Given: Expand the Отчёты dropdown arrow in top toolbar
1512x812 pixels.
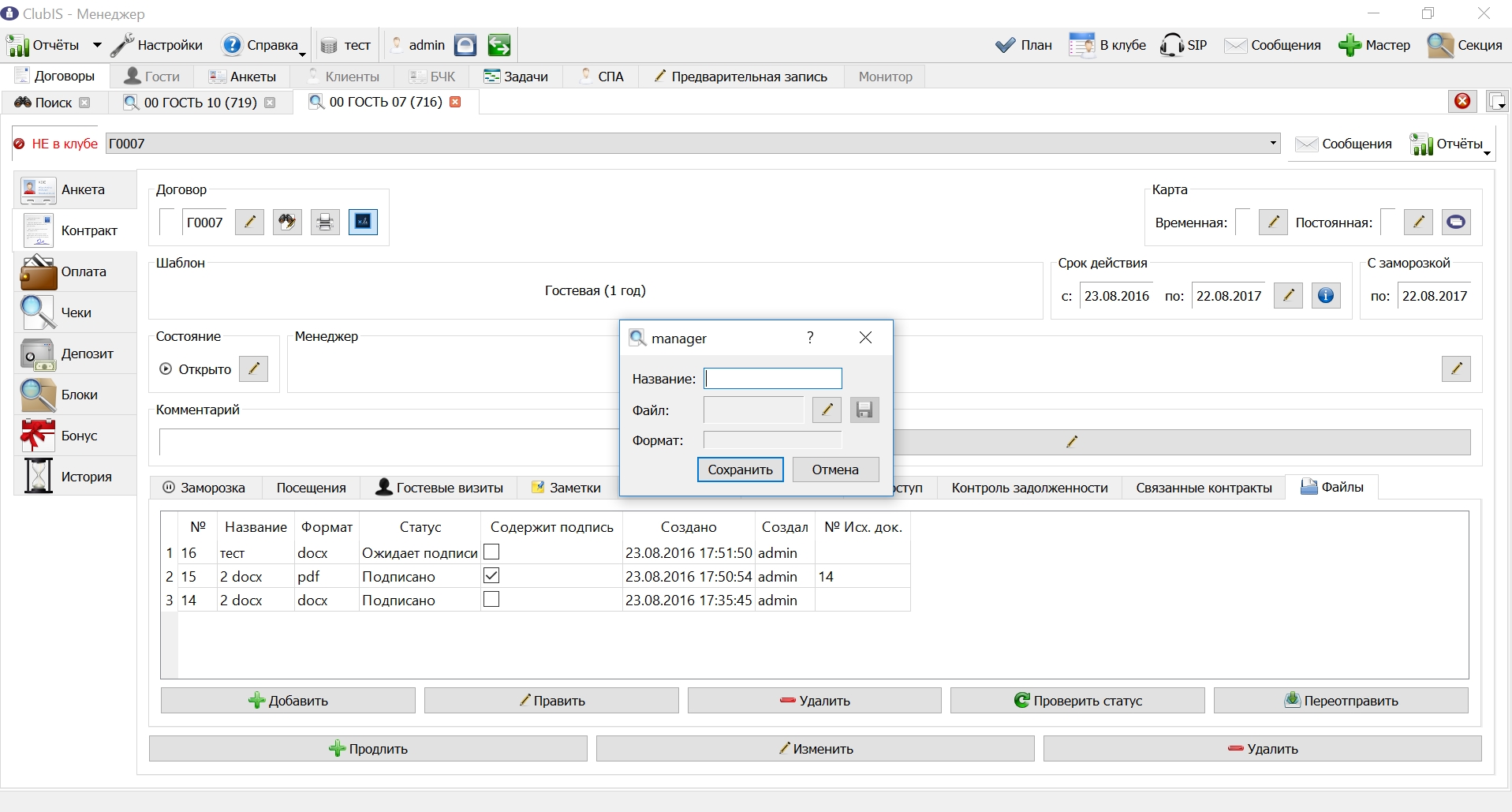Looking at the screenshot, I should pyautogui.click(x=97, y=45).
